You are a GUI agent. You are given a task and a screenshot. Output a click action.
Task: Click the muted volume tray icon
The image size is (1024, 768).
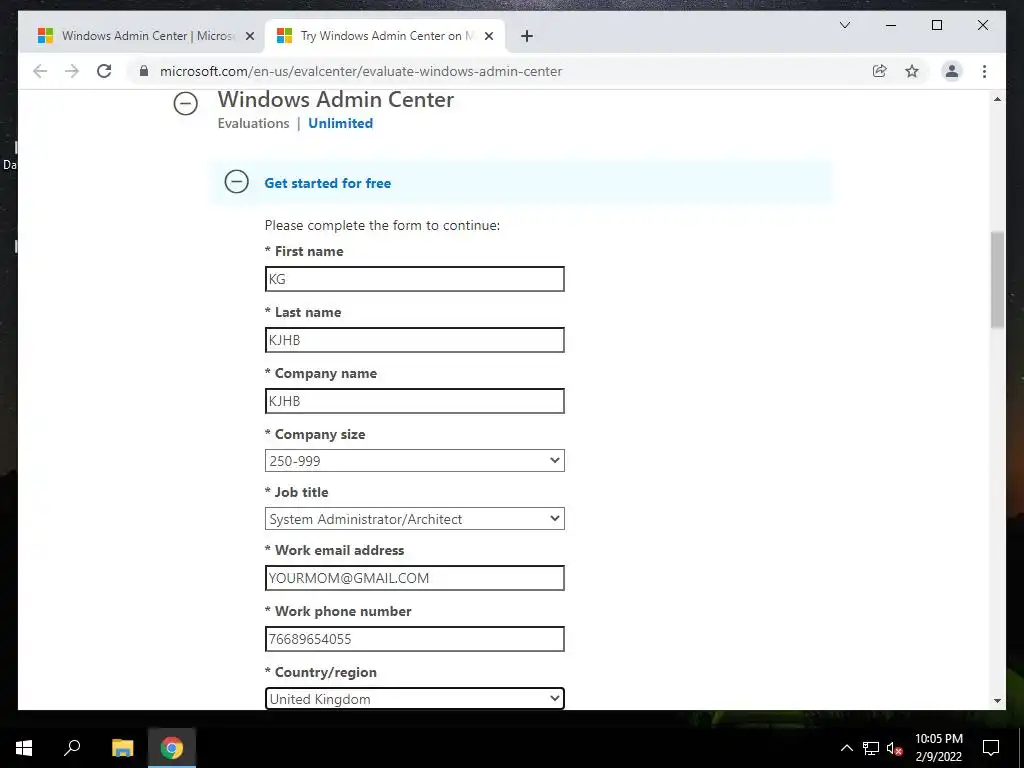pyautogui.click(x=894, y=748)
